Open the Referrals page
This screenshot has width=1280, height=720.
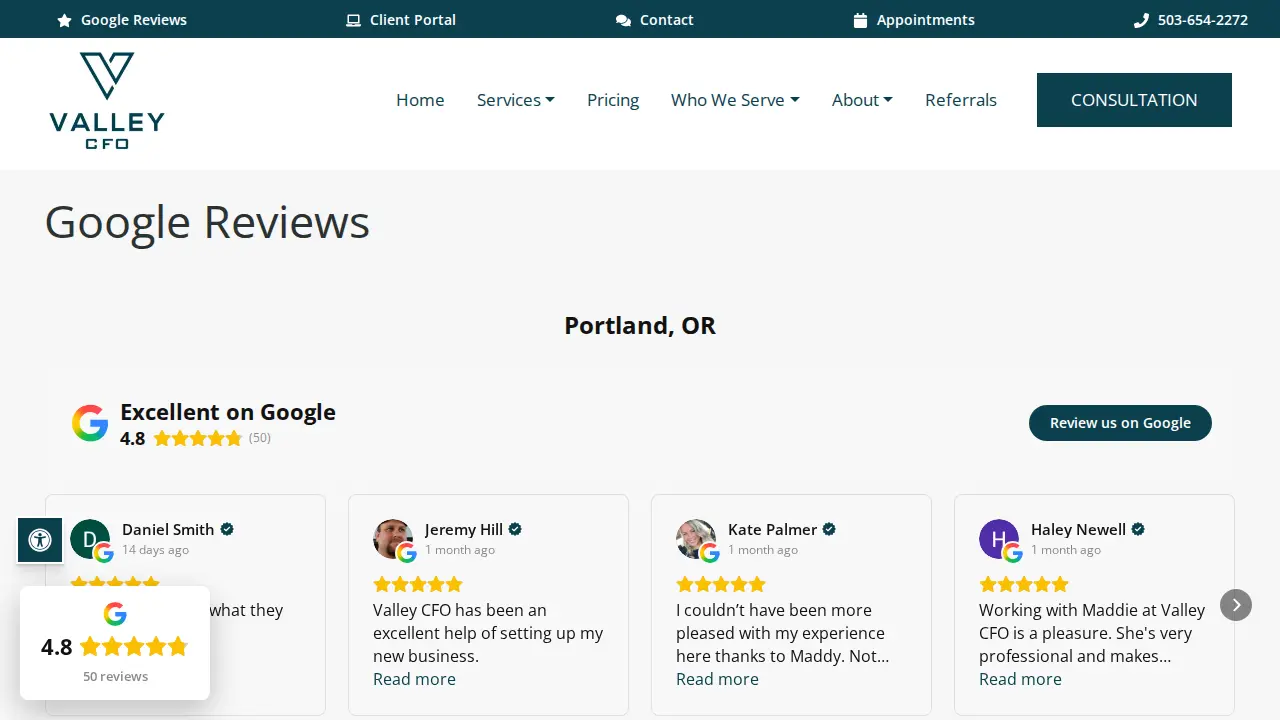[961, 100]
